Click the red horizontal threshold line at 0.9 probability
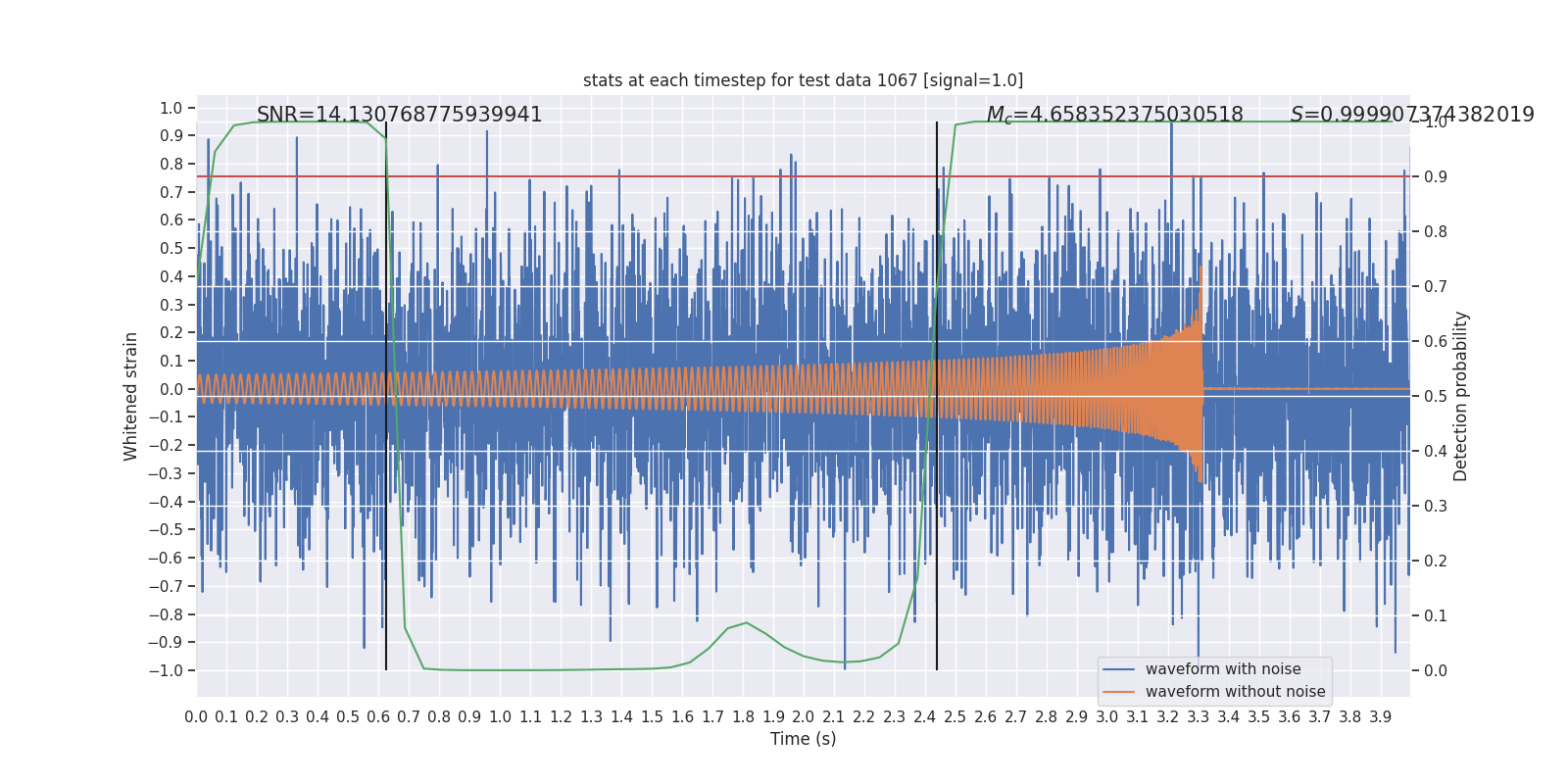 point(804,176)
